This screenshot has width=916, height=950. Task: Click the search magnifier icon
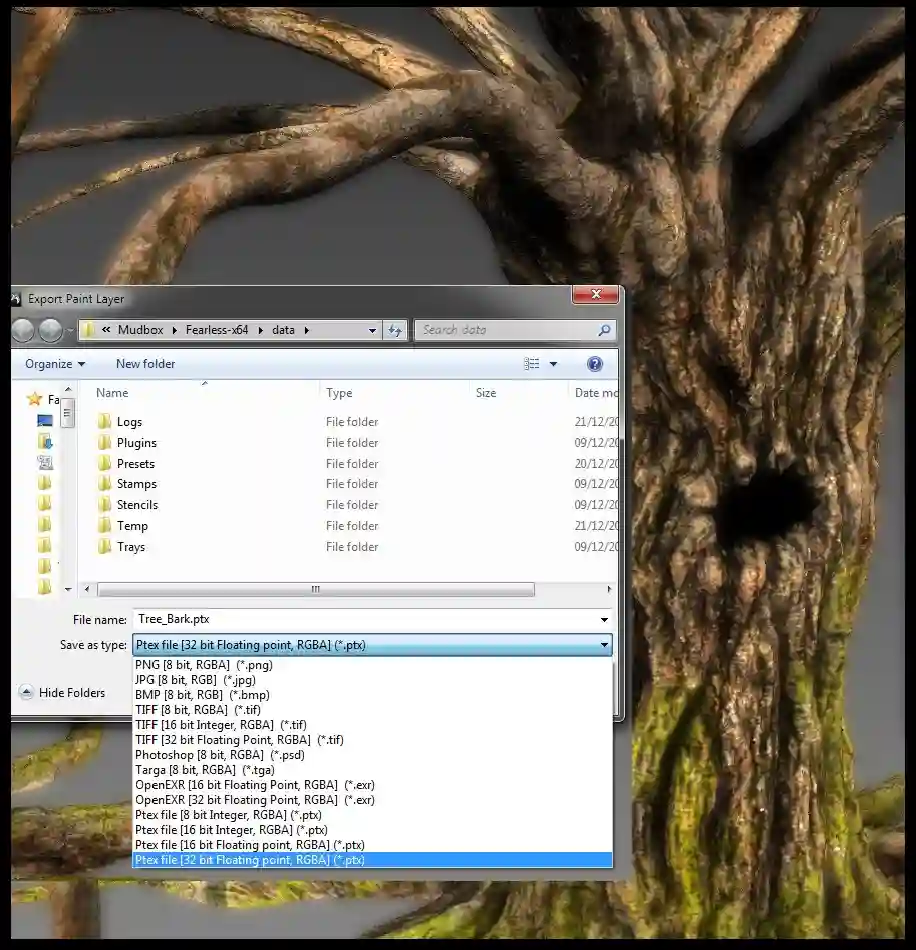pyautogui.click(x=604, y=330)
